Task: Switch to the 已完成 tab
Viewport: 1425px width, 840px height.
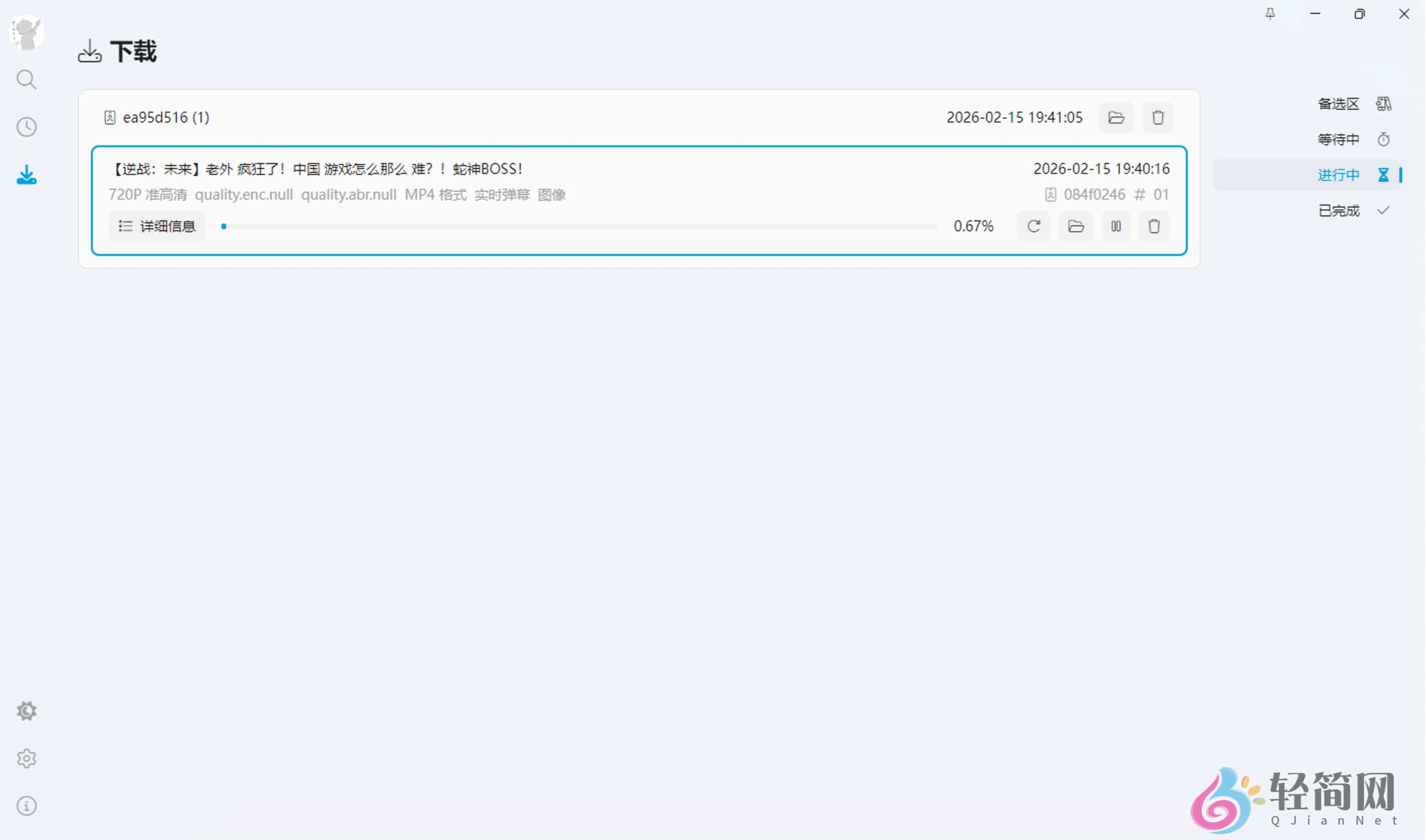Action: [1339, 210]
